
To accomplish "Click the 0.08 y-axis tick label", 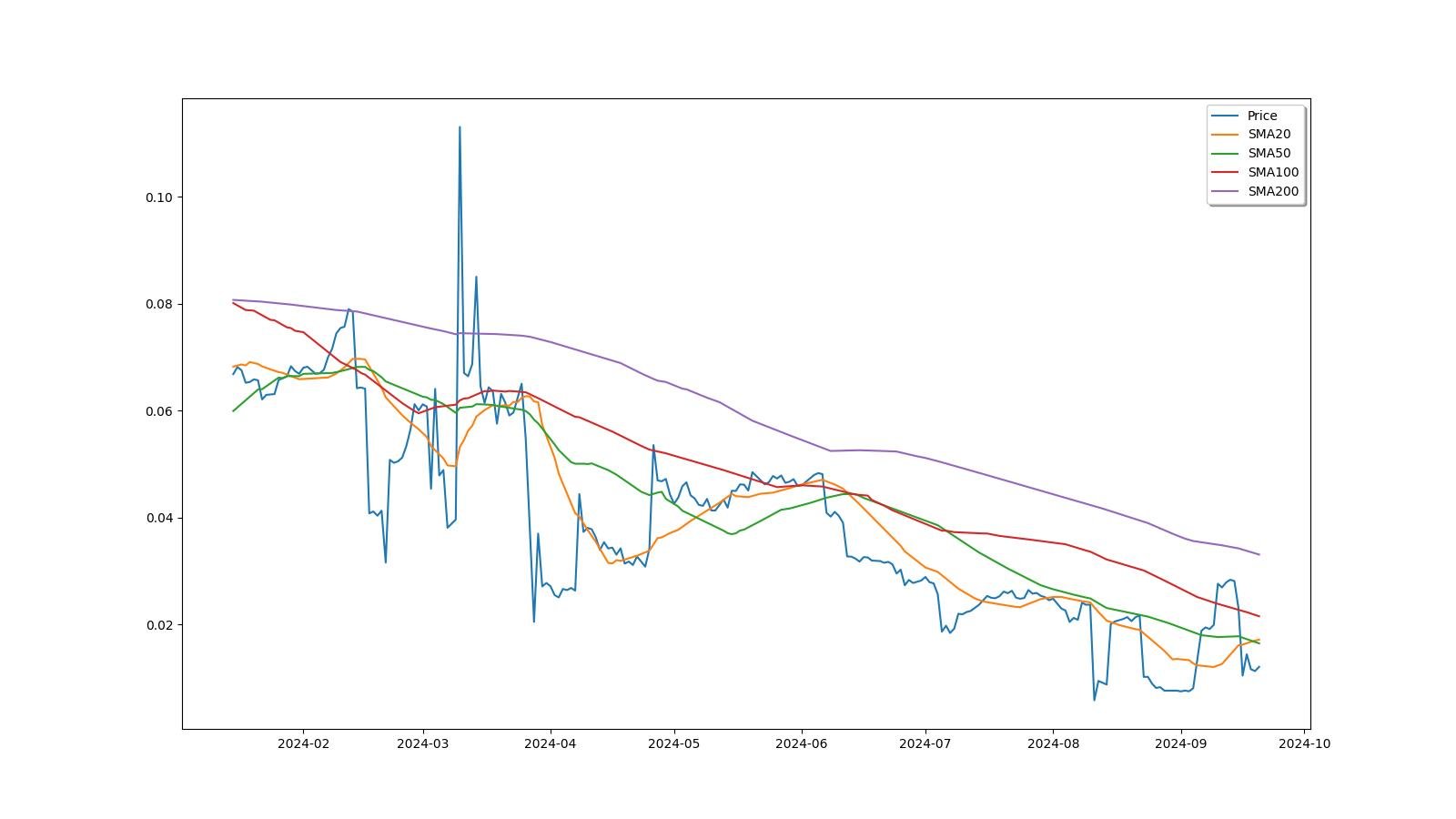I will pyautogui.click(x=158, y=304).
